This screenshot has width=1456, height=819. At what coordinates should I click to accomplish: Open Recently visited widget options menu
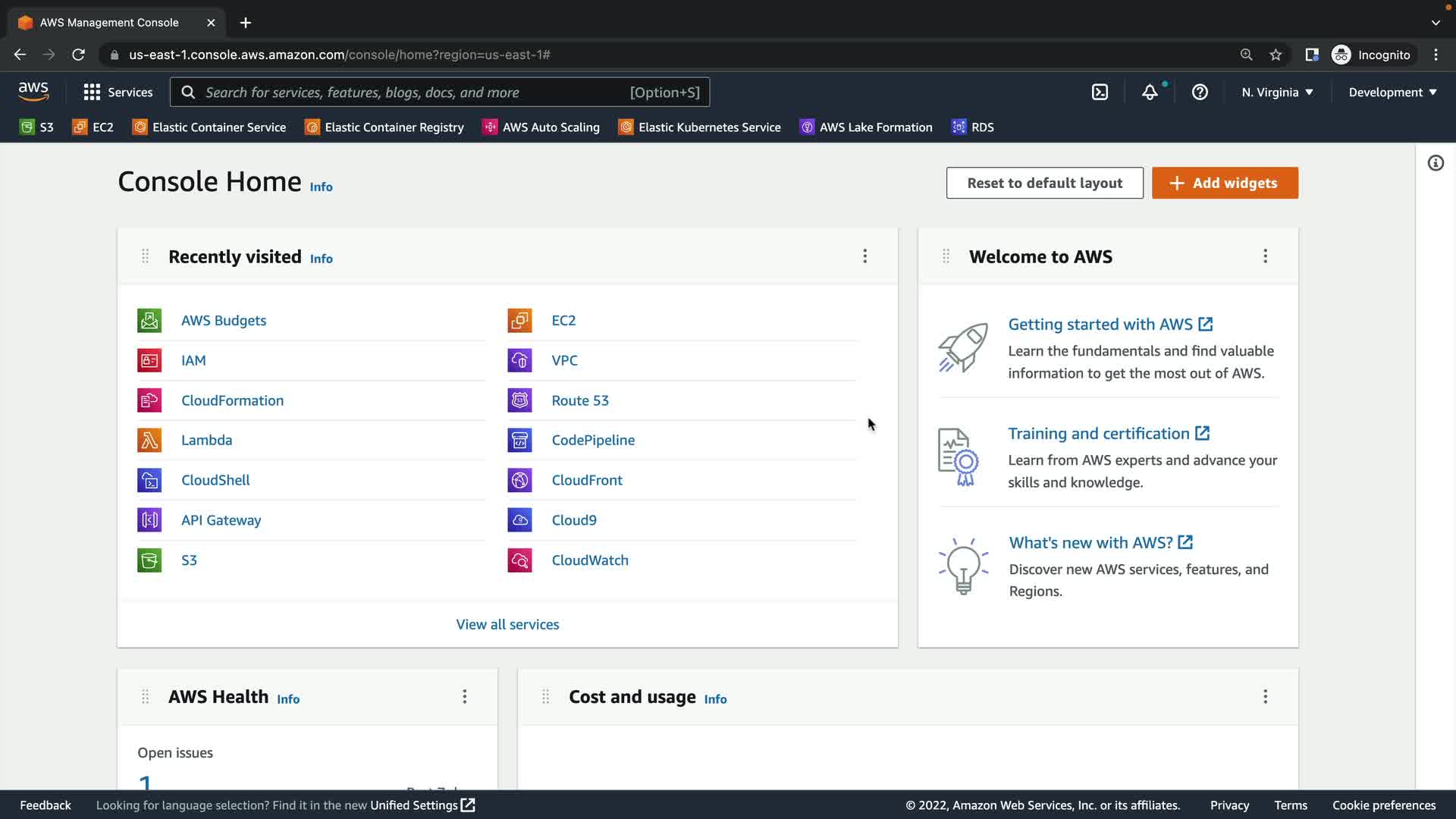tap(864, 256)
